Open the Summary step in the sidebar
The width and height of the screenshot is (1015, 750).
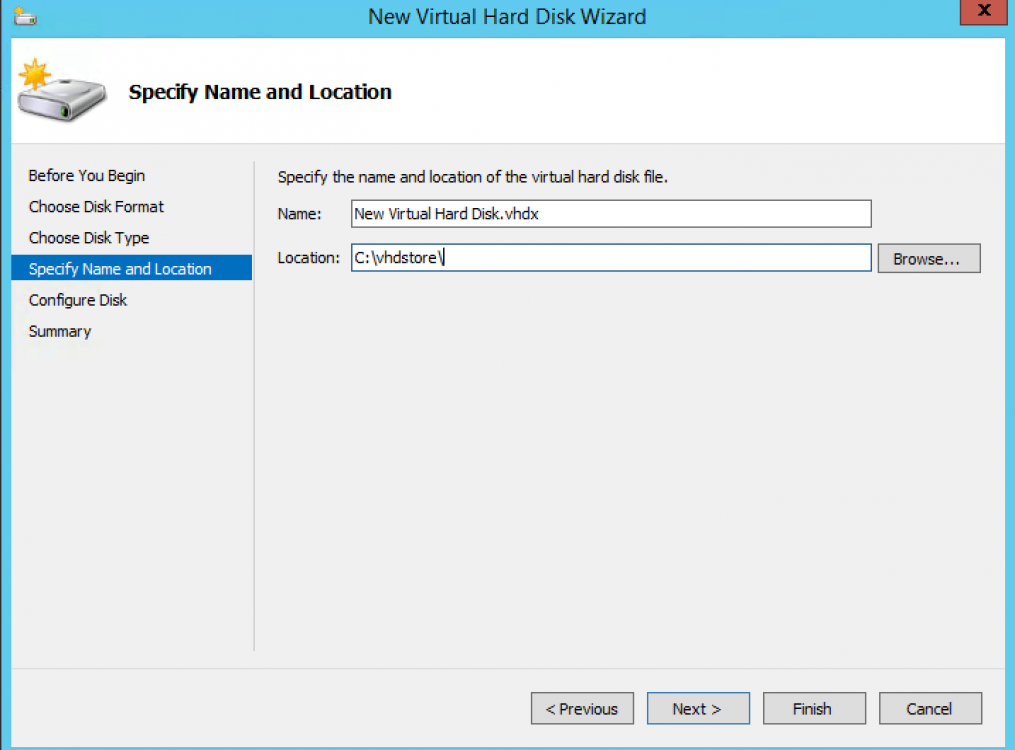coord(60,331)
